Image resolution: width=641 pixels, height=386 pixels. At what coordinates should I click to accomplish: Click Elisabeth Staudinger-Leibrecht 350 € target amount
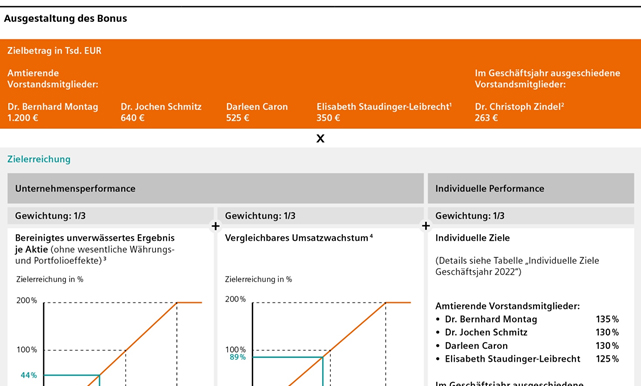pyautogui.click(x=384, y=112)
